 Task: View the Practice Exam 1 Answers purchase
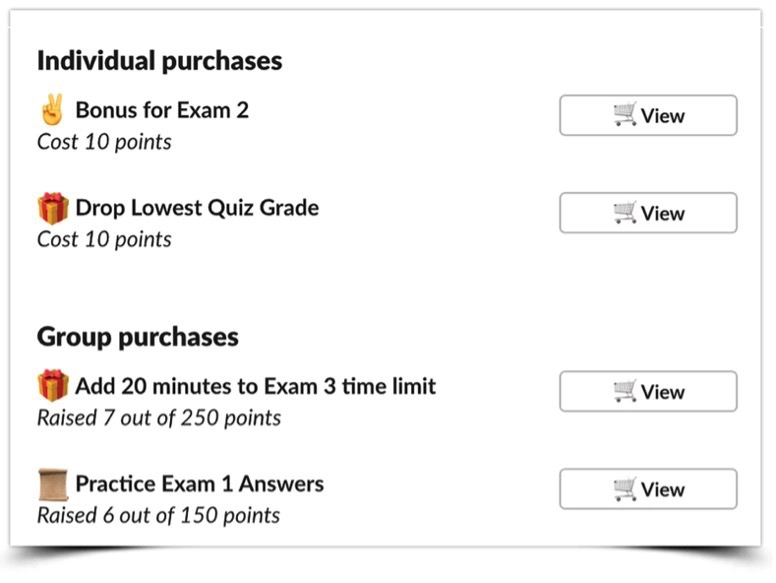(x=648, y=489)
